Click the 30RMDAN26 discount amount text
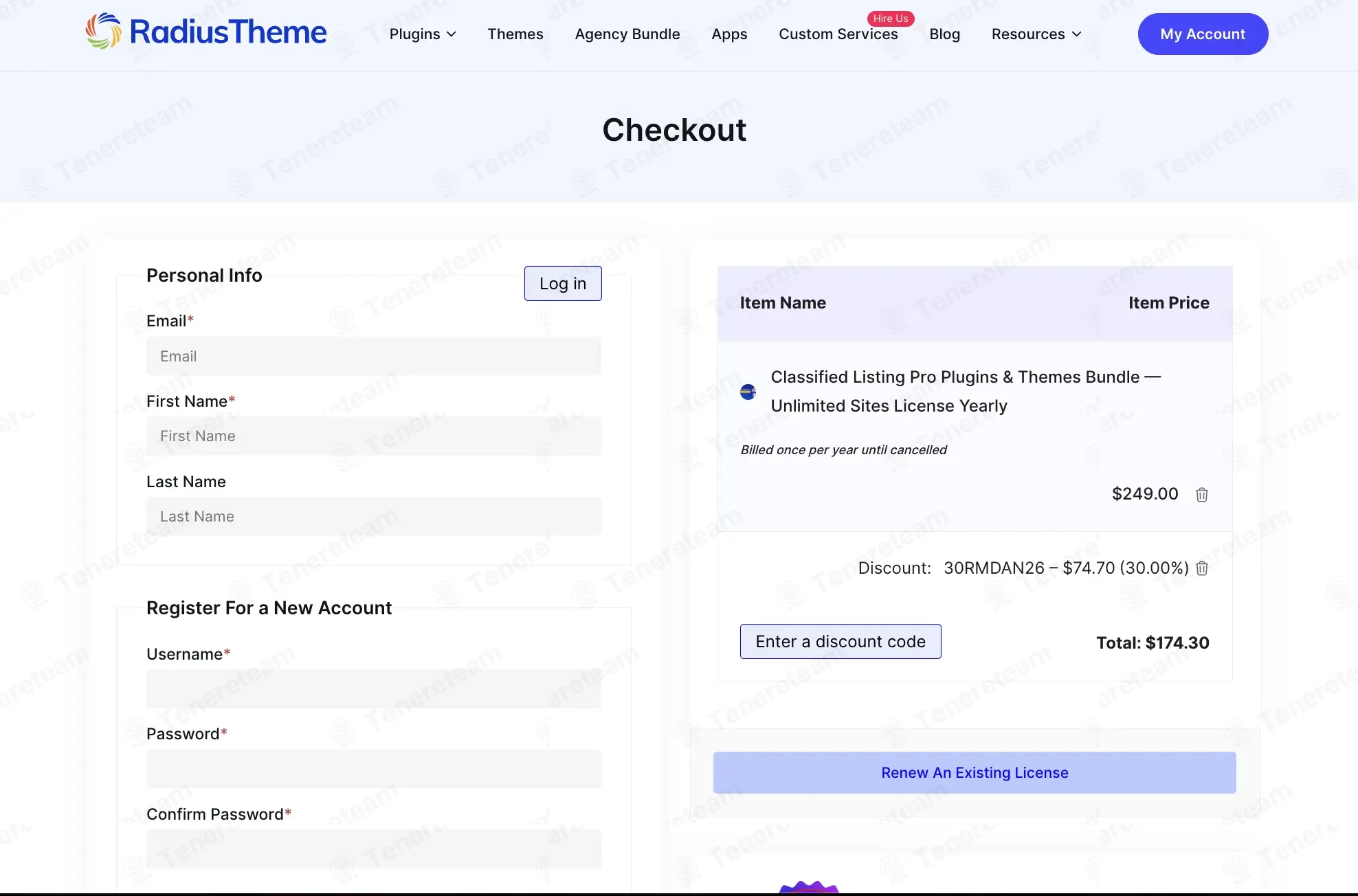 pos(1066,568)
